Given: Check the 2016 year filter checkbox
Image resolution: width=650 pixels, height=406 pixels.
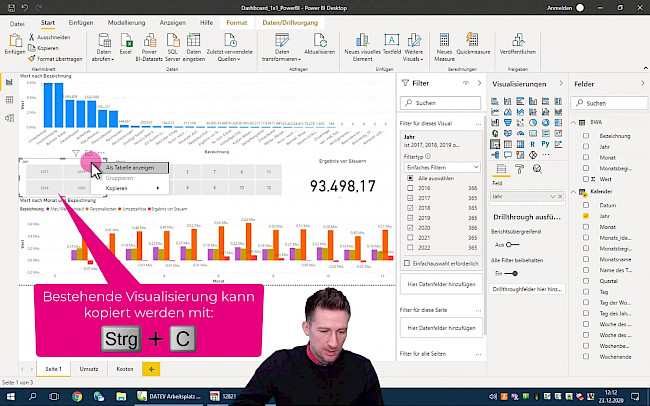Looking at the screenshot, I should coord(410,187).
